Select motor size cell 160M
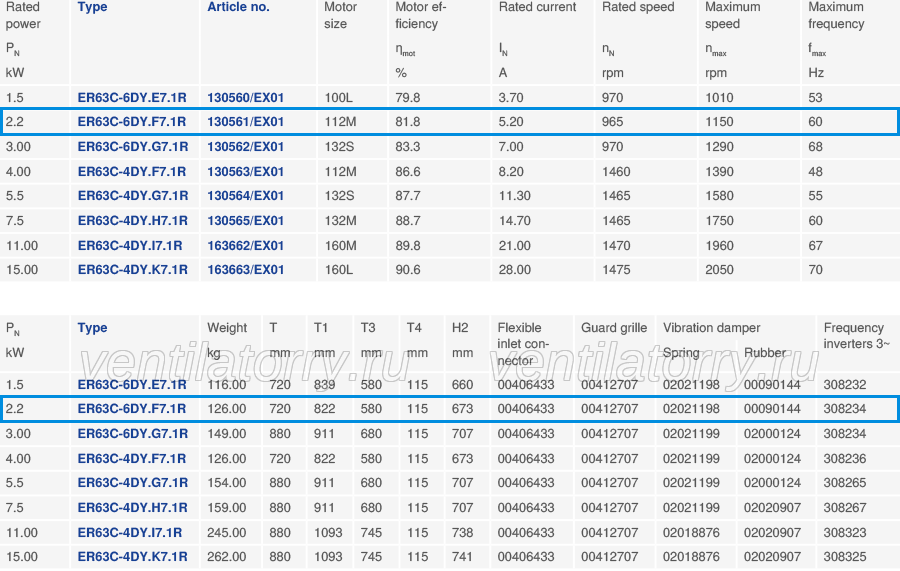Viewport: 900px width, 571px height. point(340,246)
